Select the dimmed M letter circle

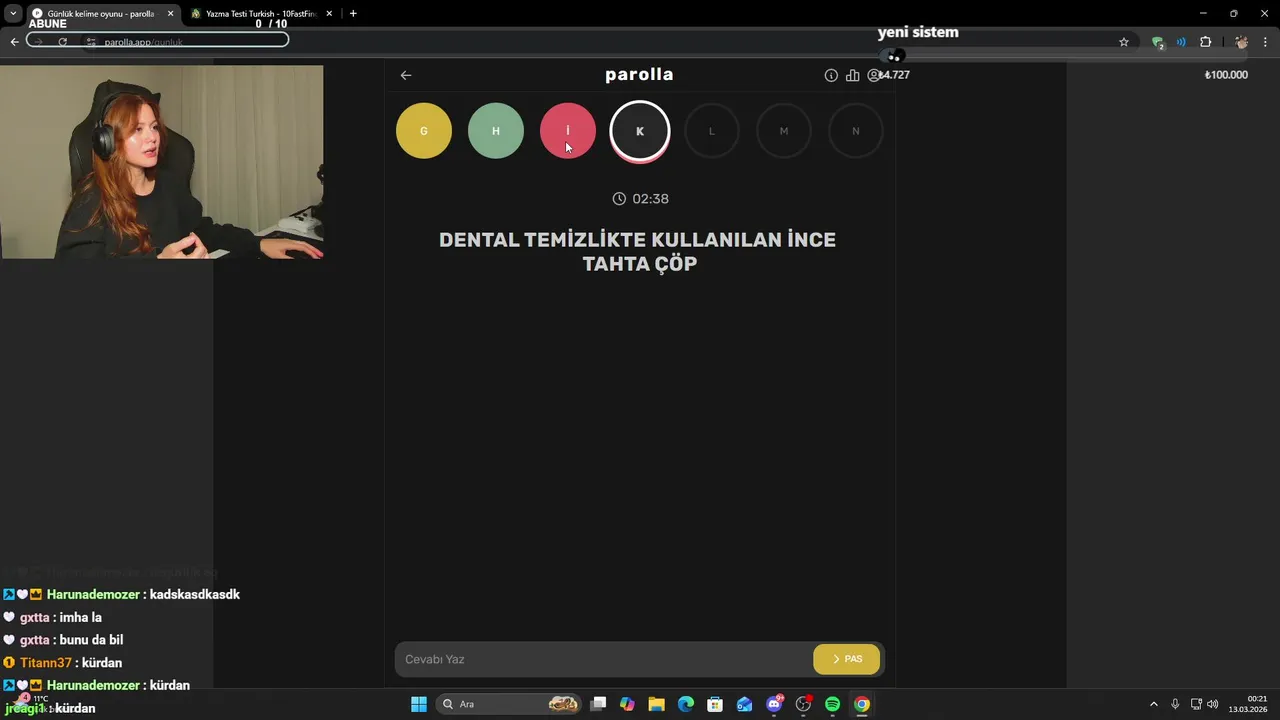(x=784, y=131)
